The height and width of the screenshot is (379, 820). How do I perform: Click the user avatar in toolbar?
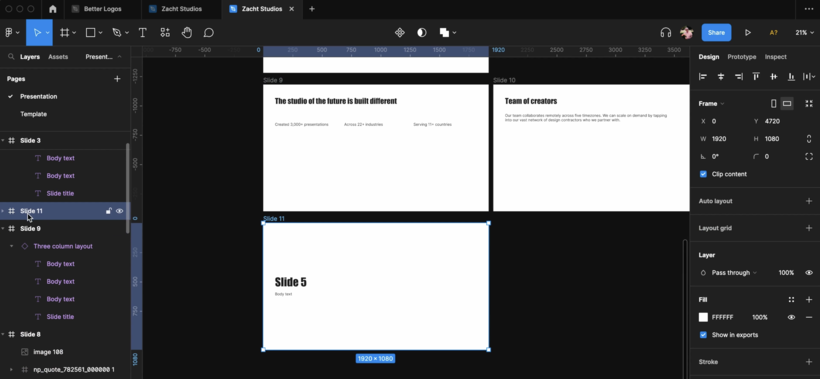[687, 32]
